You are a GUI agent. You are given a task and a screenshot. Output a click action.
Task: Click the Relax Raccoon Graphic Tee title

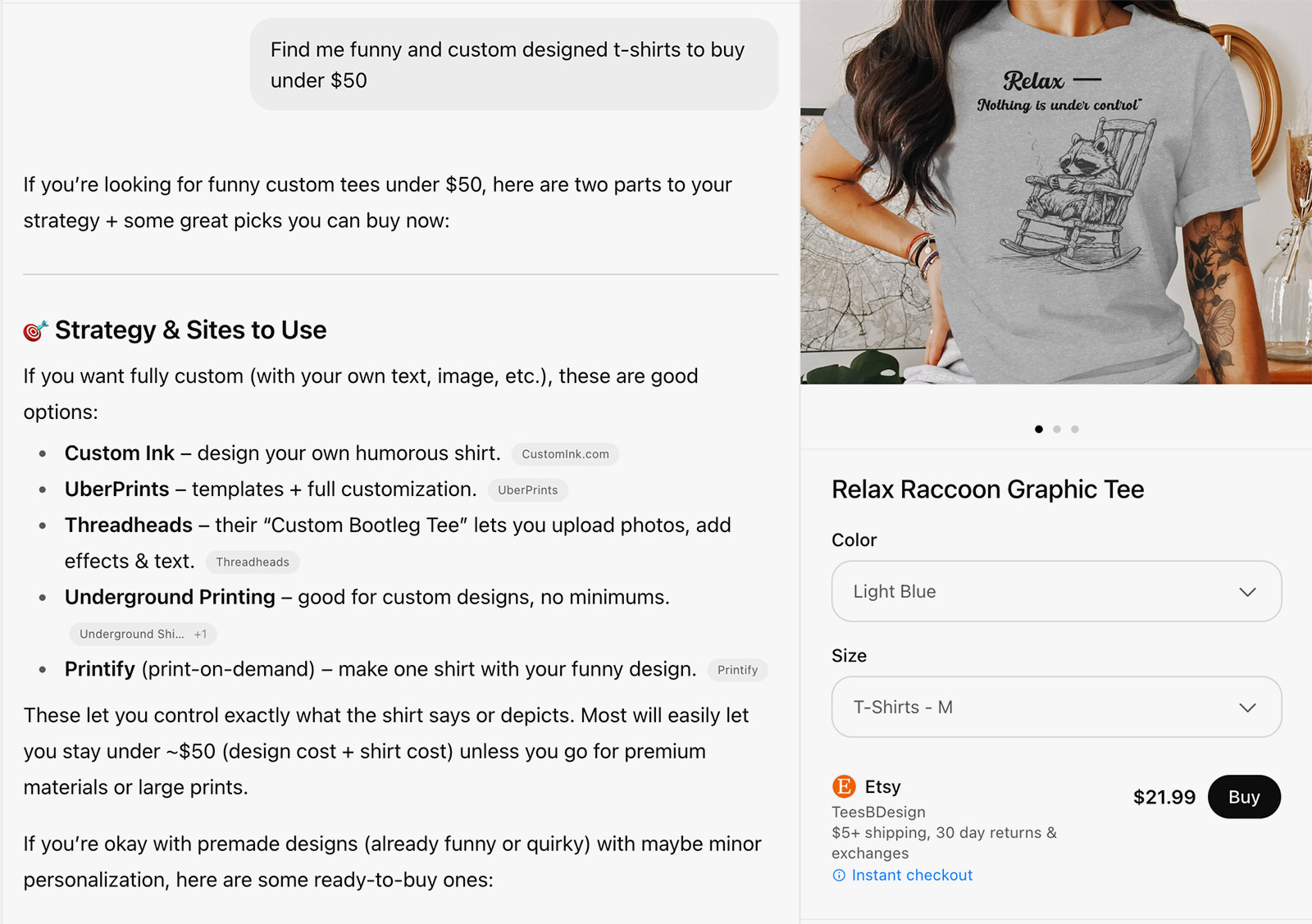[x=987, y=489]
